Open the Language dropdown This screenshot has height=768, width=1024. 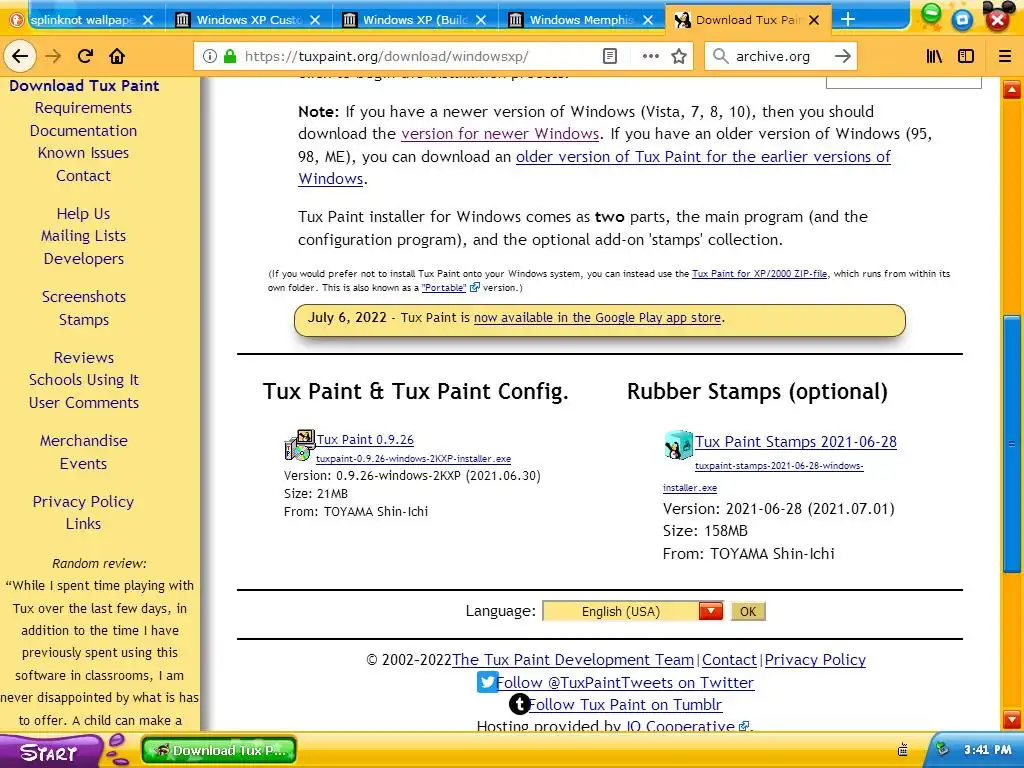coord(632,611)
